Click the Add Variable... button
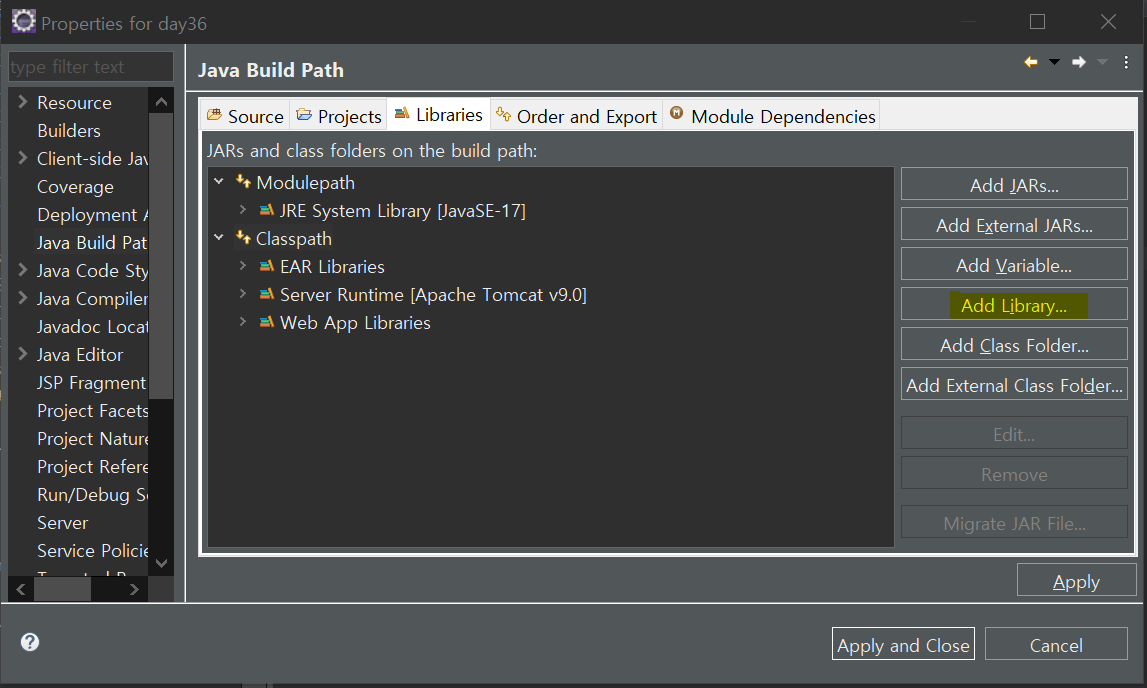 (1014, 265)
